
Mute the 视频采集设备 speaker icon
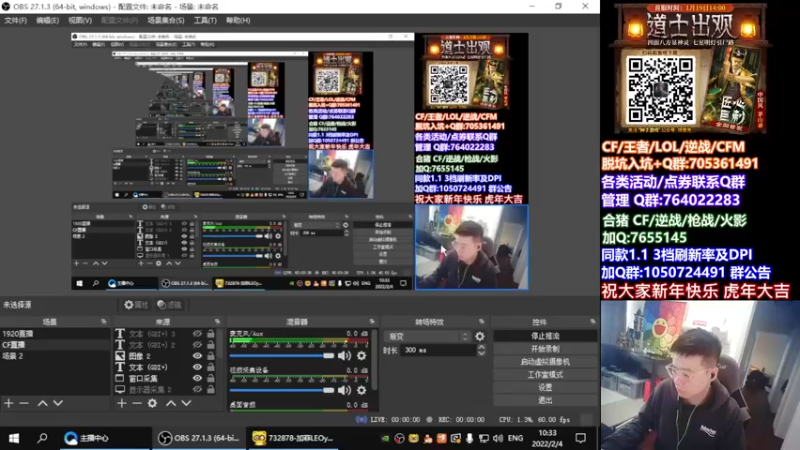tap(344, 390)
